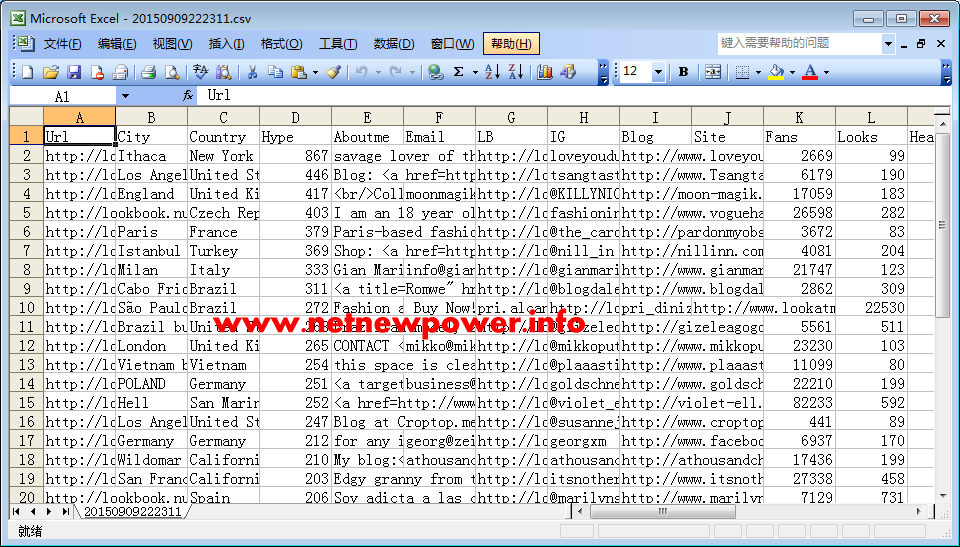Click the Excel workbook icon in menu bar
The image size is (960, 547).
25,43
